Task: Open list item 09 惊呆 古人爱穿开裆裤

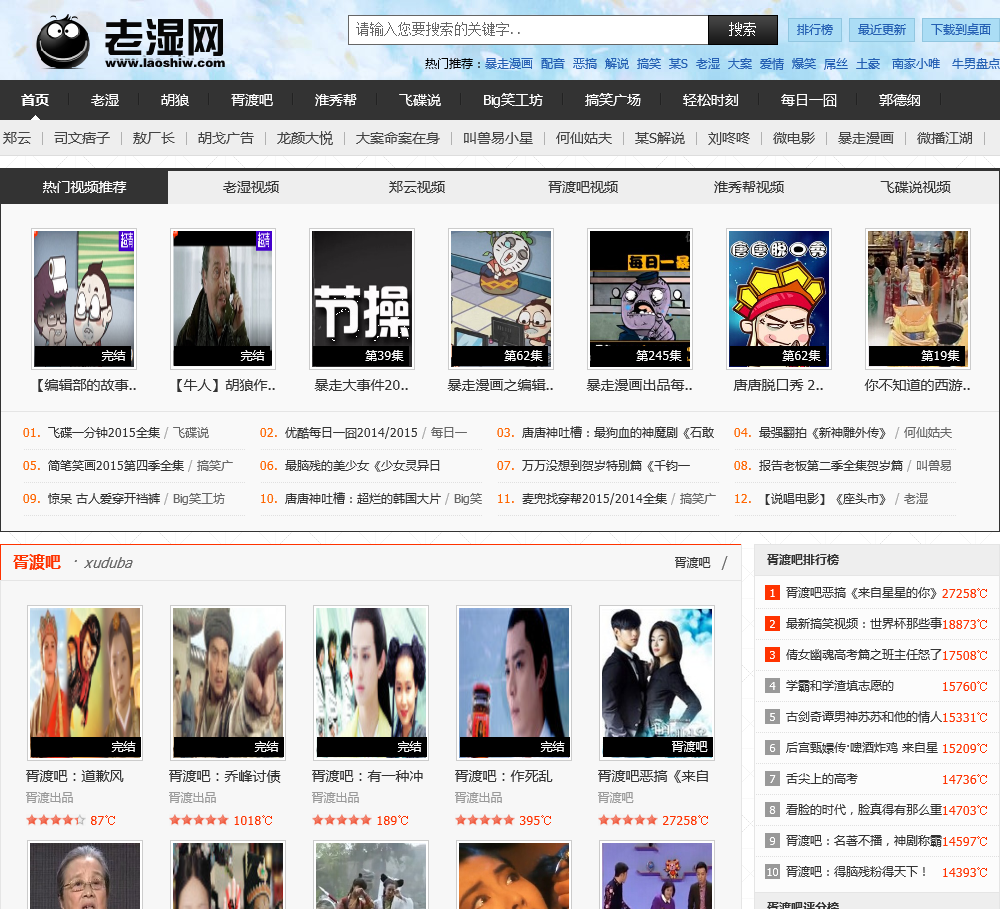Action: click(104, 499)
